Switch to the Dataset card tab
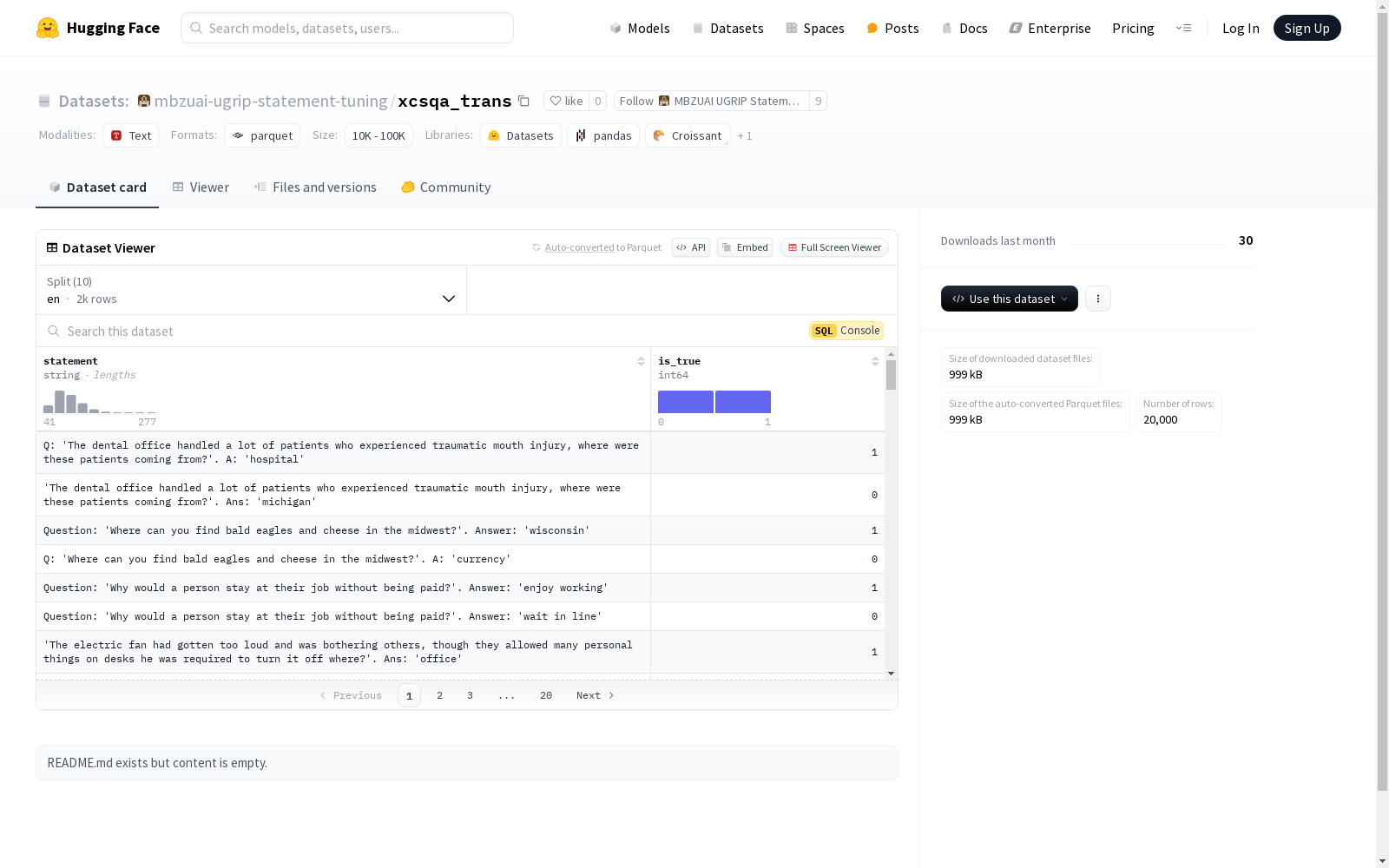The image size is (1389, 868). pyautogui.click(x=97, y=187)
